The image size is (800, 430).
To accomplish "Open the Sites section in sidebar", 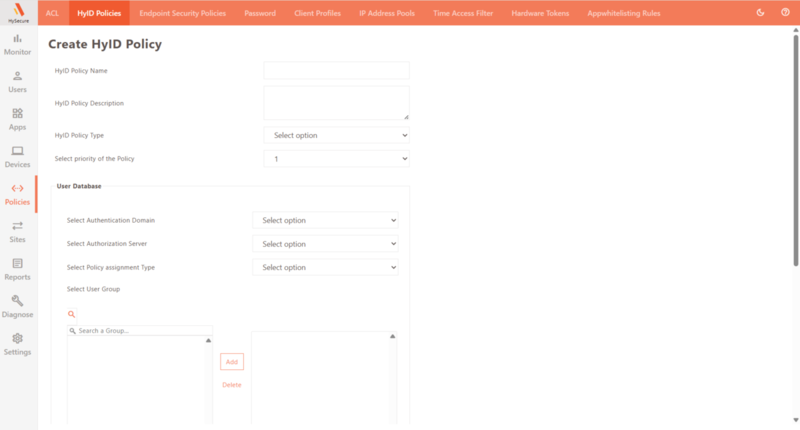I will (x=17, y=232).
